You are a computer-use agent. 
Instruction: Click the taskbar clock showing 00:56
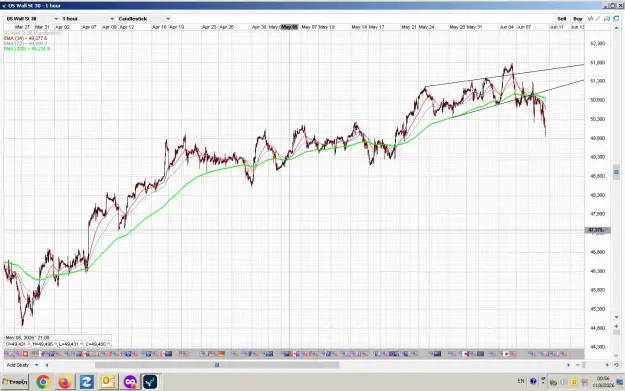point(603,381)
